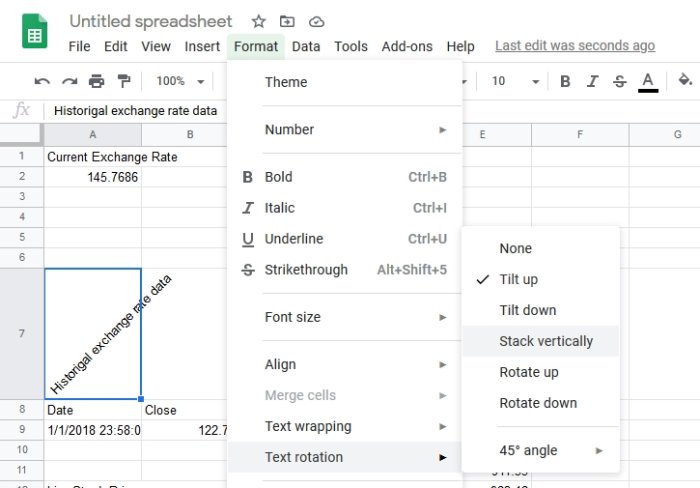The width and height of the screenshot is (700, 488).
Task: Click the cloud save status icon
Action: pyautogui.click(x=317, y=21)
